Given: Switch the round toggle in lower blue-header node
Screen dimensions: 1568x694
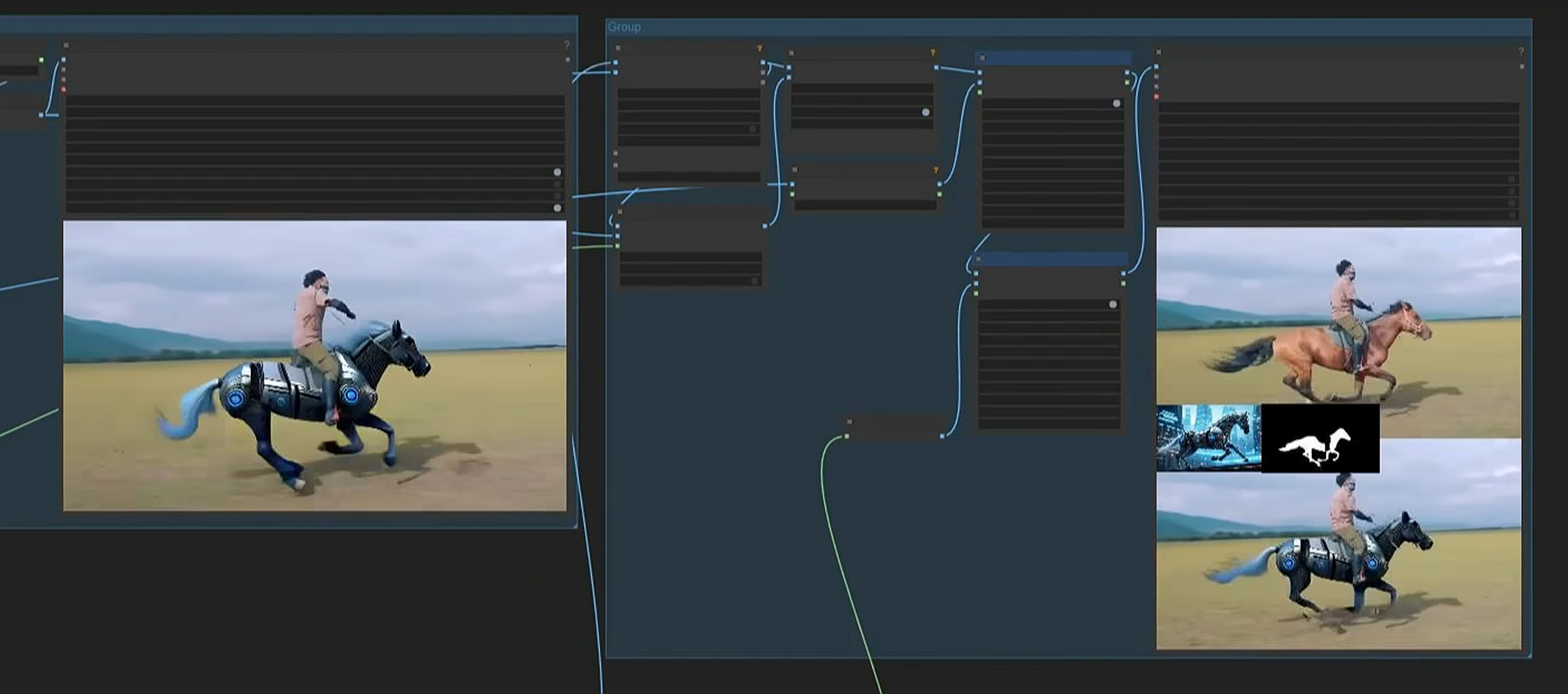Looking at the screenshot, I should (x=1113, y=305).
